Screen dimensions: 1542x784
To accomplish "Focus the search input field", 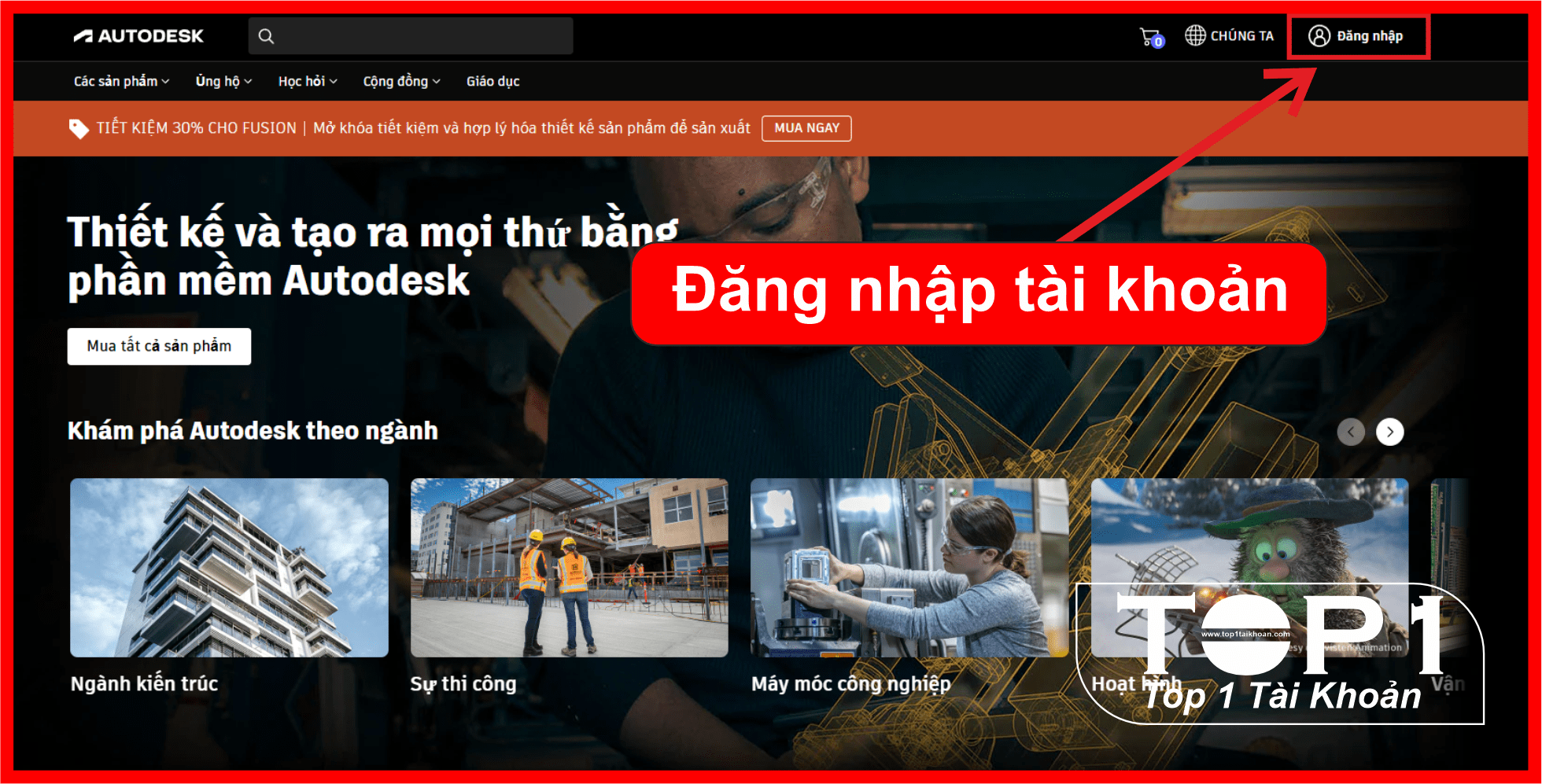I will [411, 36].
